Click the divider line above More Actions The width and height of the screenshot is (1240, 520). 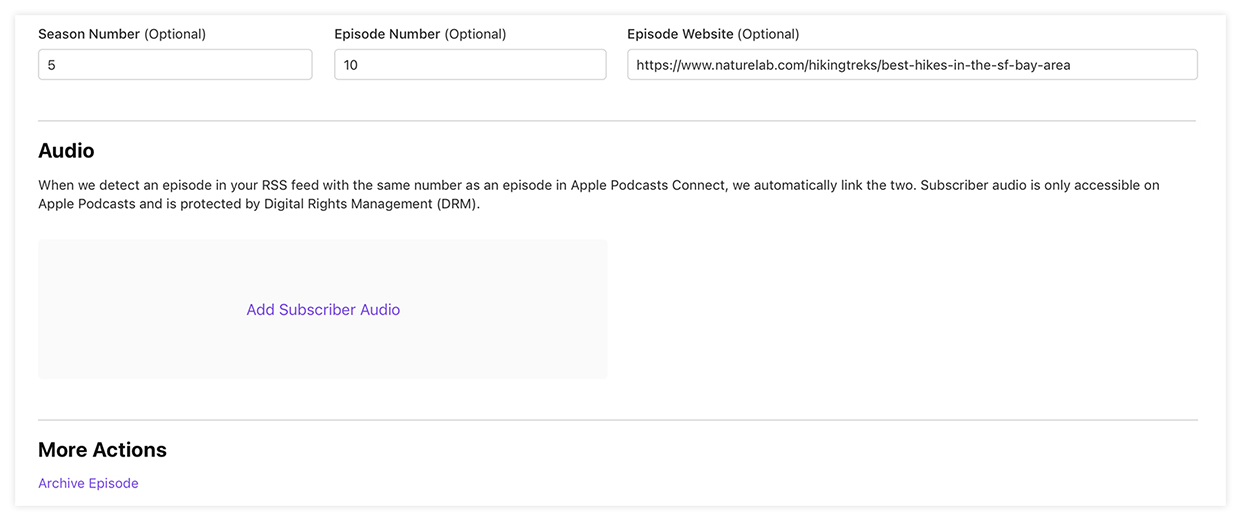click(x=617, y=420)
